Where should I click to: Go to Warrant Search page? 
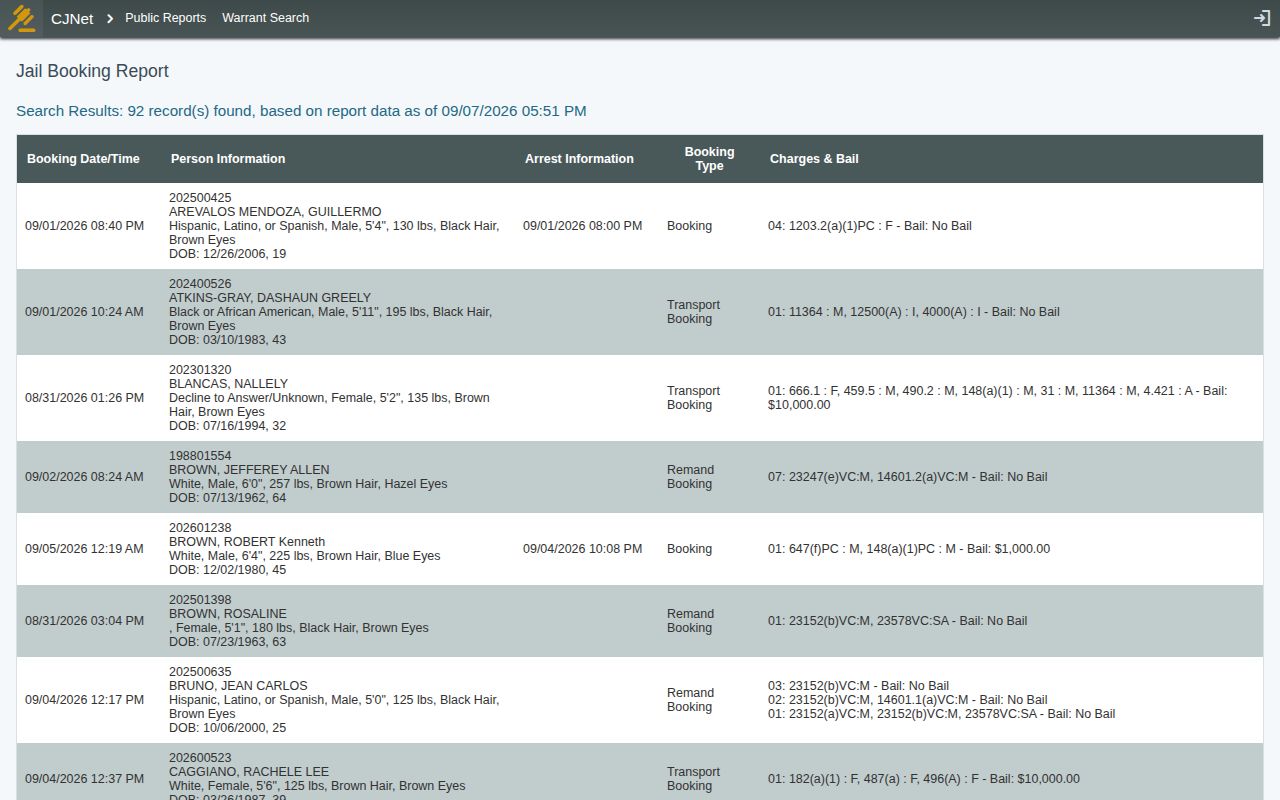[265, 18]
